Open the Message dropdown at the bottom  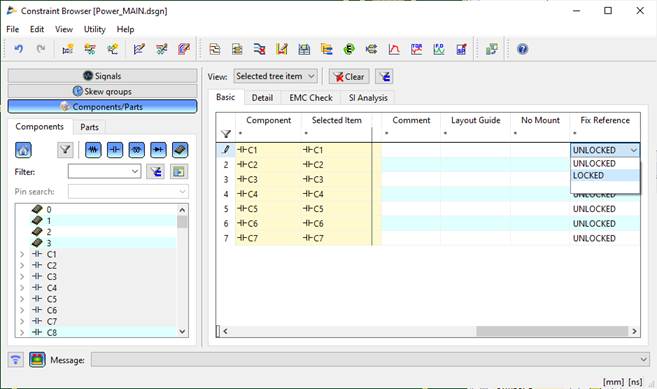click(644, 360)
